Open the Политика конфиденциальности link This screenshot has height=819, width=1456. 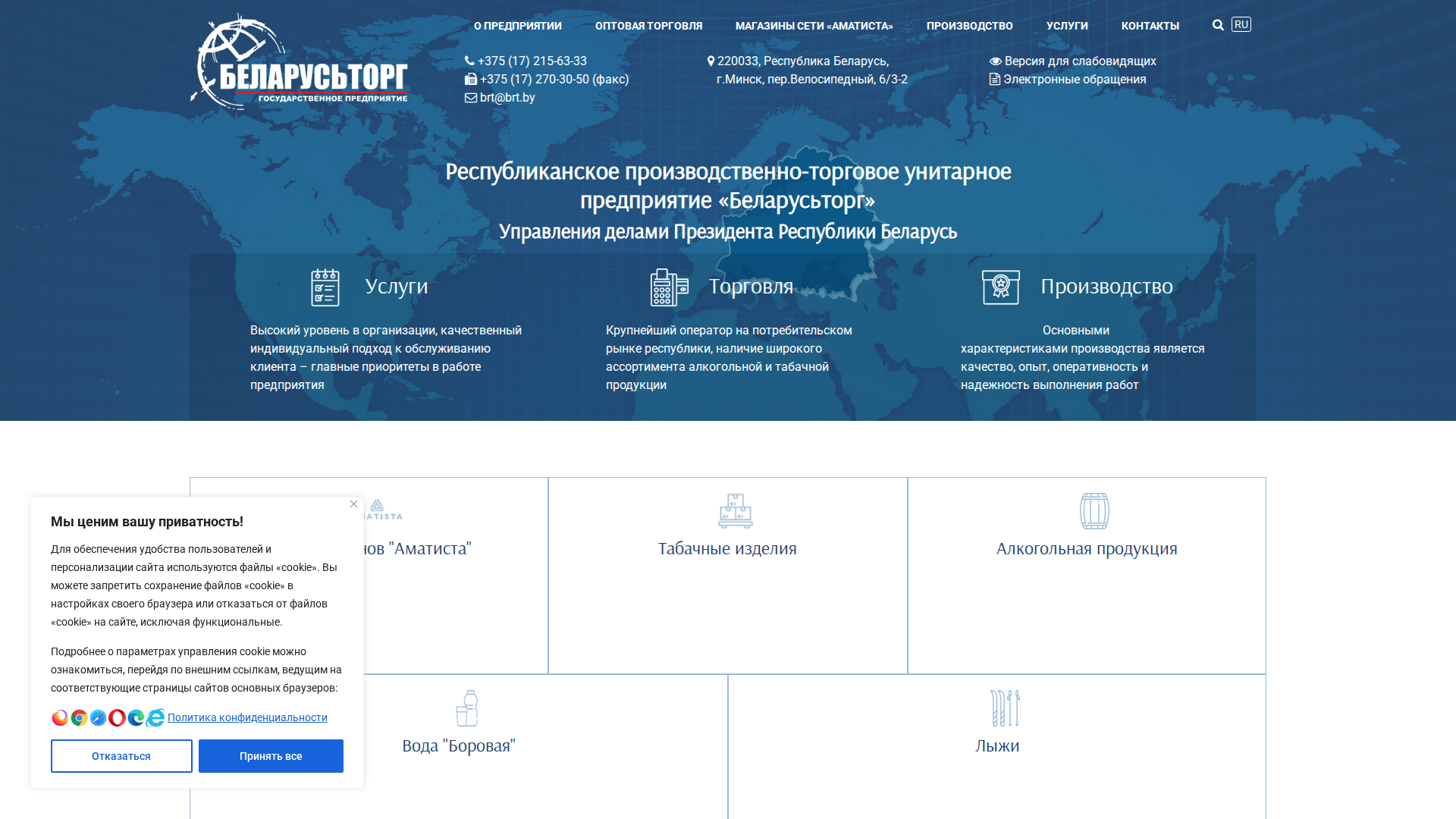247,717
